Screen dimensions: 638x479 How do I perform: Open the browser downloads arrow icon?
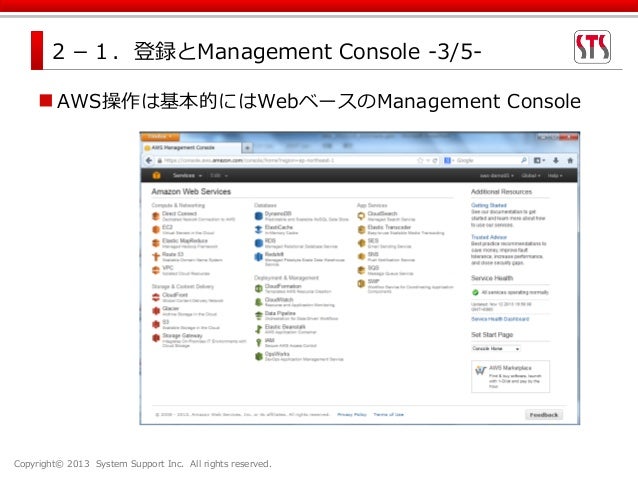pos(556,160)
